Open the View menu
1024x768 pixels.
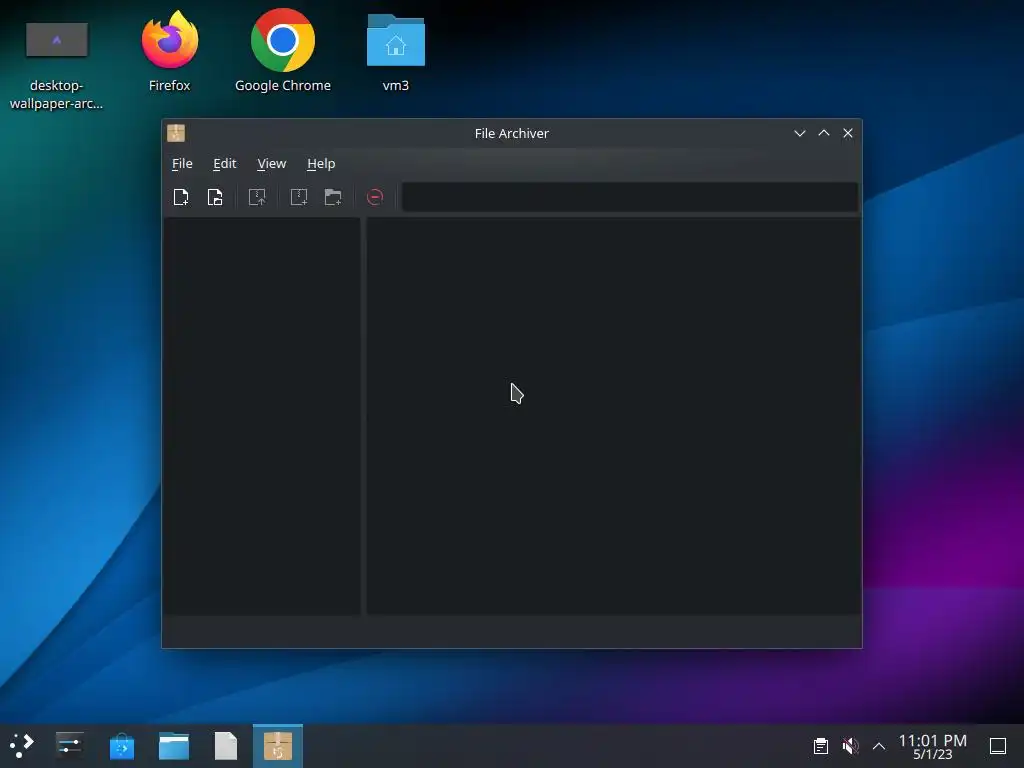272,163
